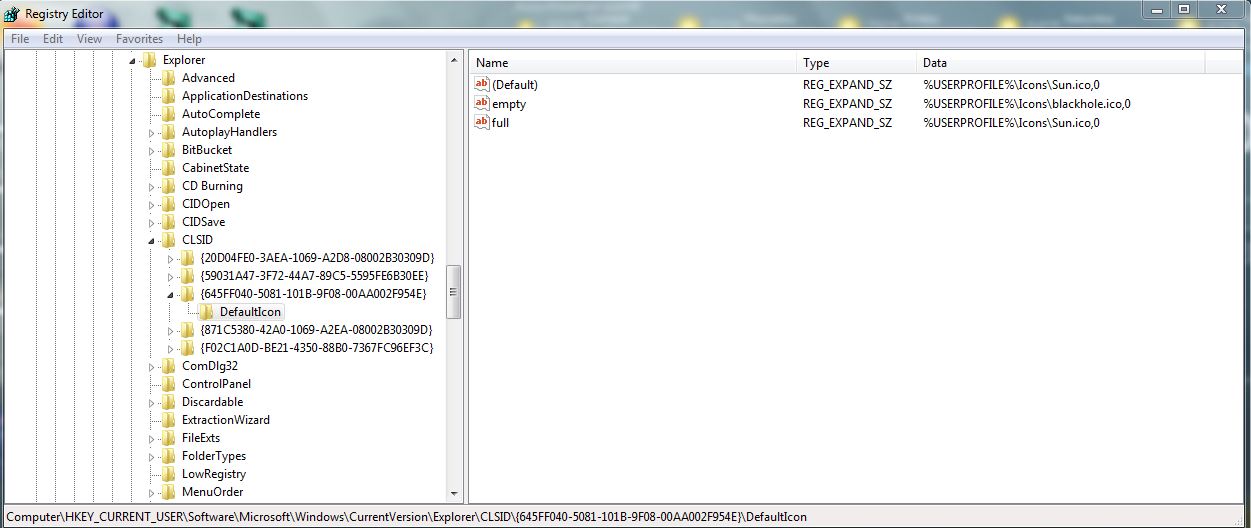Open the Favorites menu

[139, 39]
